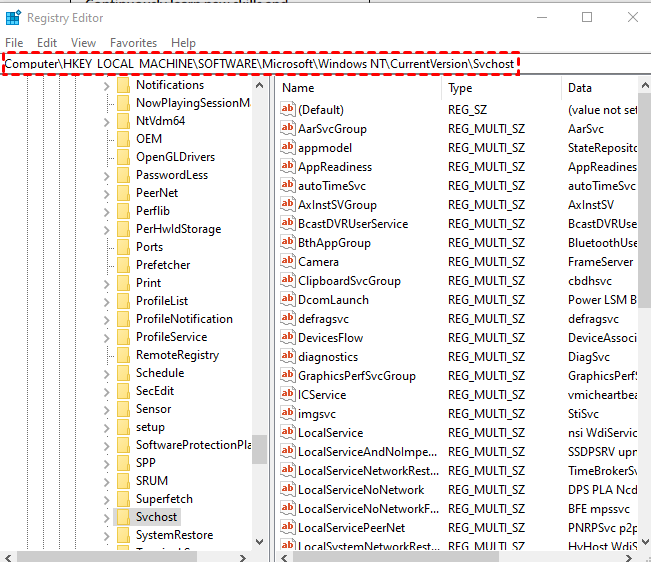The width and height of the screenshot is (651, 562).
Task: Expand the PasswordLess key
Action: [x=107, y=176]
